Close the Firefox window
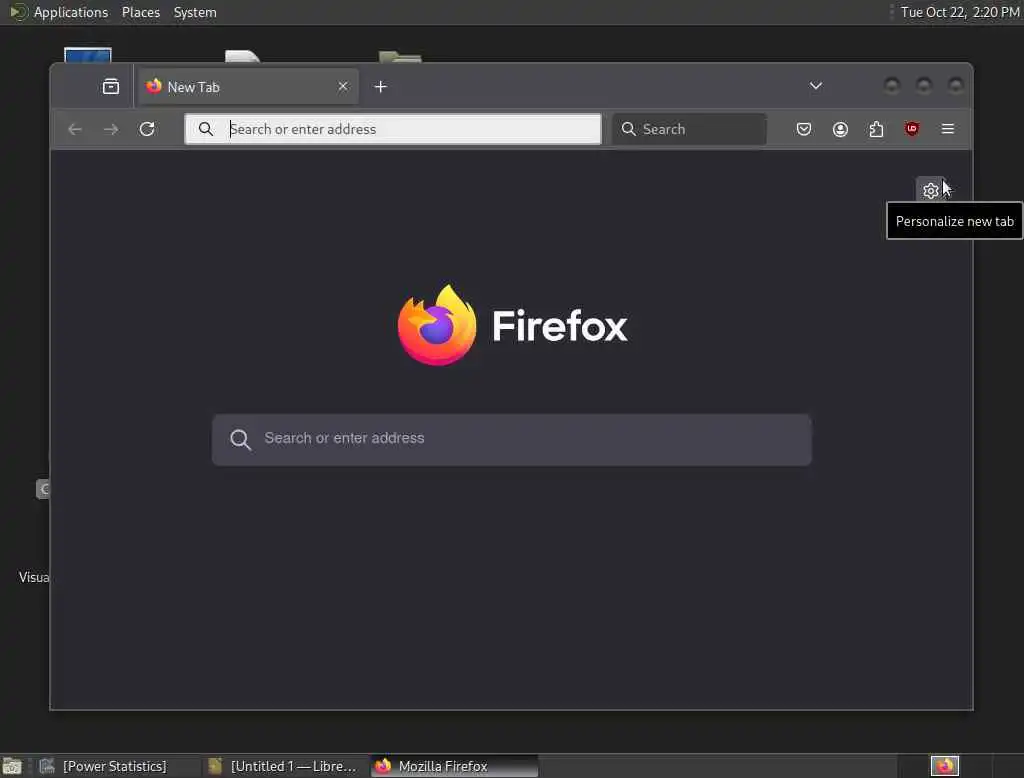The height and width of the screenshot is (778, 1024). tap(955, 86)
